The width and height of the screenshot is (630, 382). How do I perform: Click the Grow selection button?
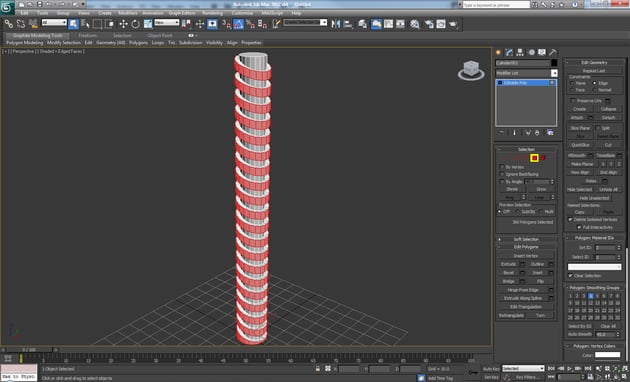541,189
